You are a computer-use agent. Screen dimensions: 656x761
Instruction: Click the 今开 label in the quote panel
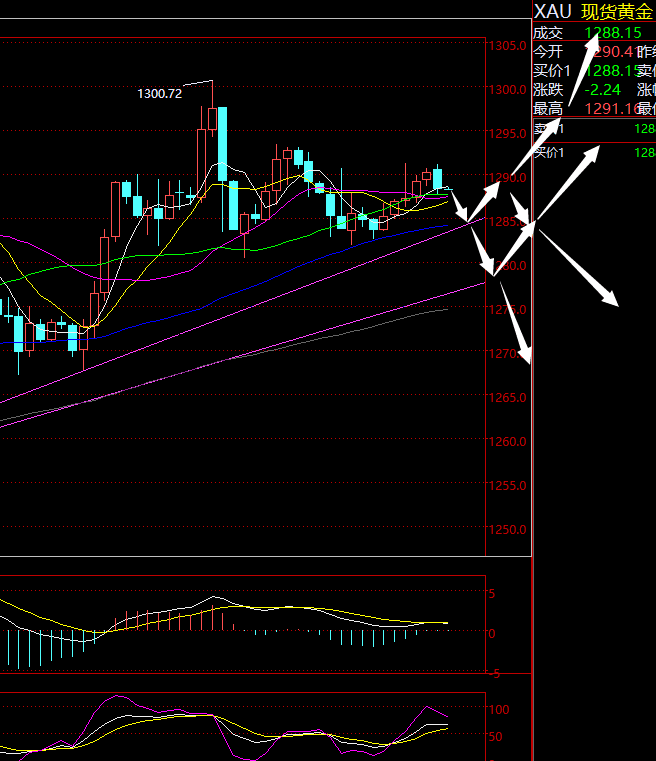[548, 51]
